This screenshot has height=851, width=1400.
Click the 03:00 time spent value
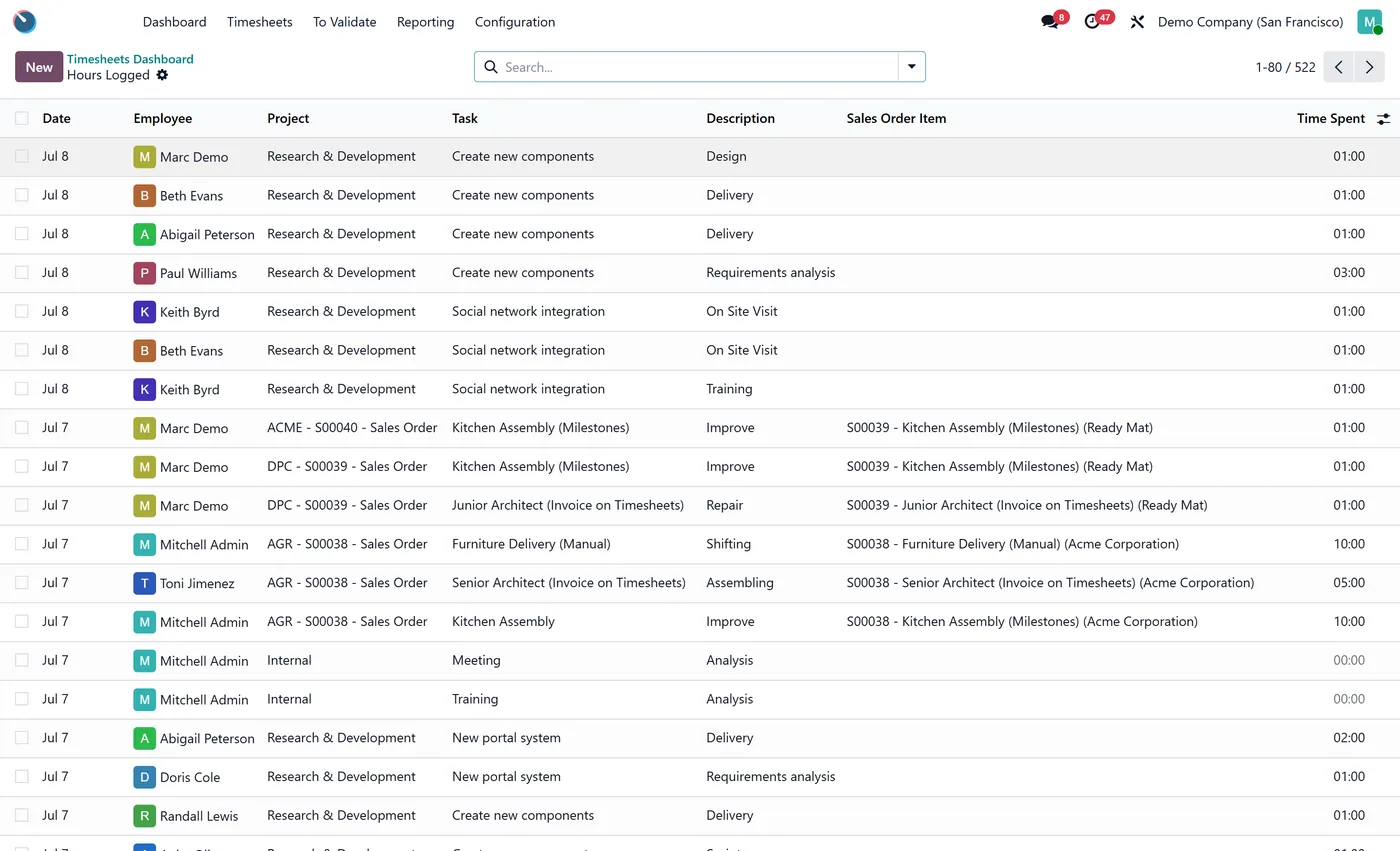pos(1349,272)
